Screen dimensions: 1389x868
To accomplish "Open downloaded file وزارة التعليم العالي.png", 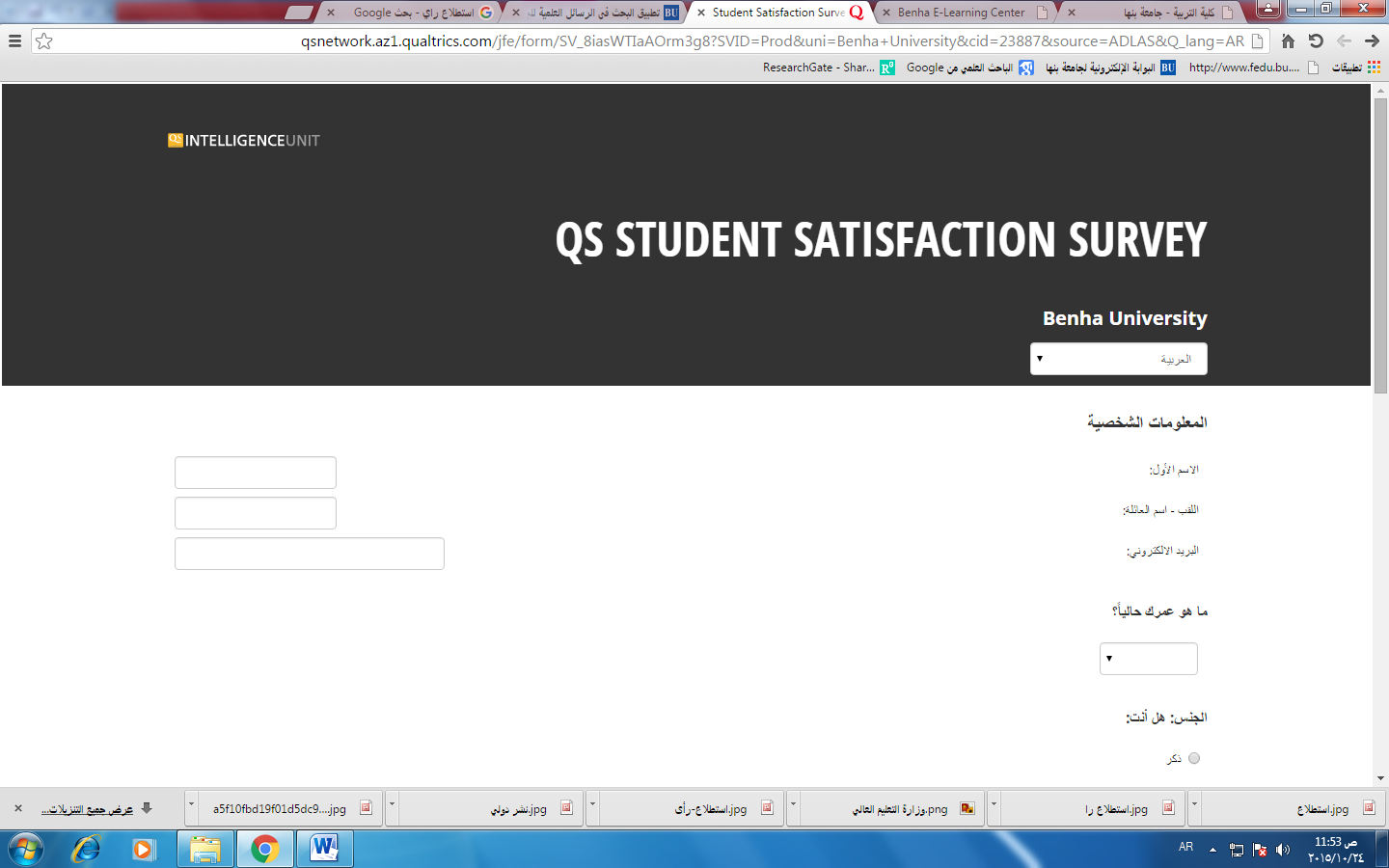I will click(x=892, y=808).
